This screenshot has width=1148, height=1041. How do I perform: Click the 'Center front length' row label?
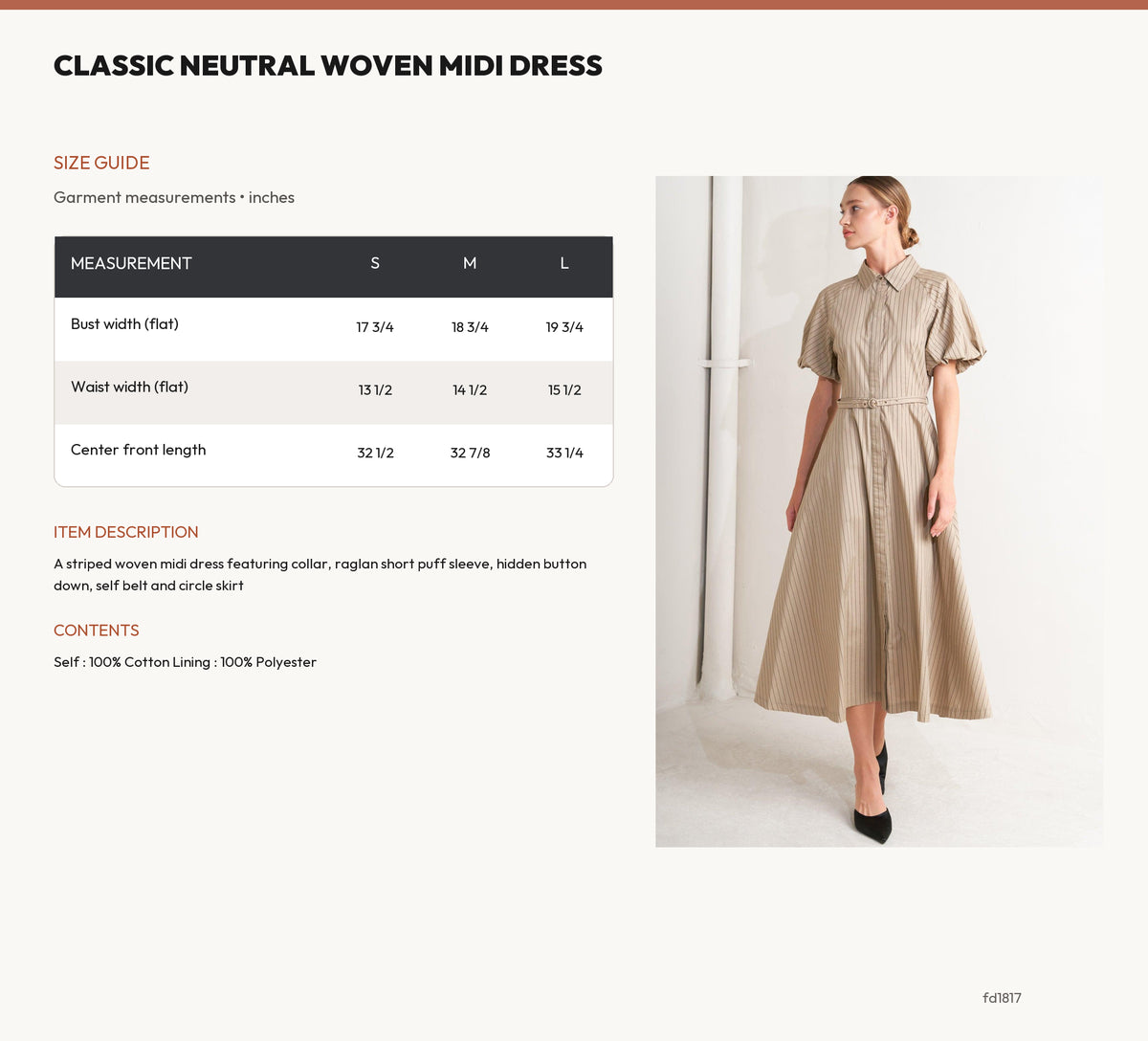click(138, 450)
